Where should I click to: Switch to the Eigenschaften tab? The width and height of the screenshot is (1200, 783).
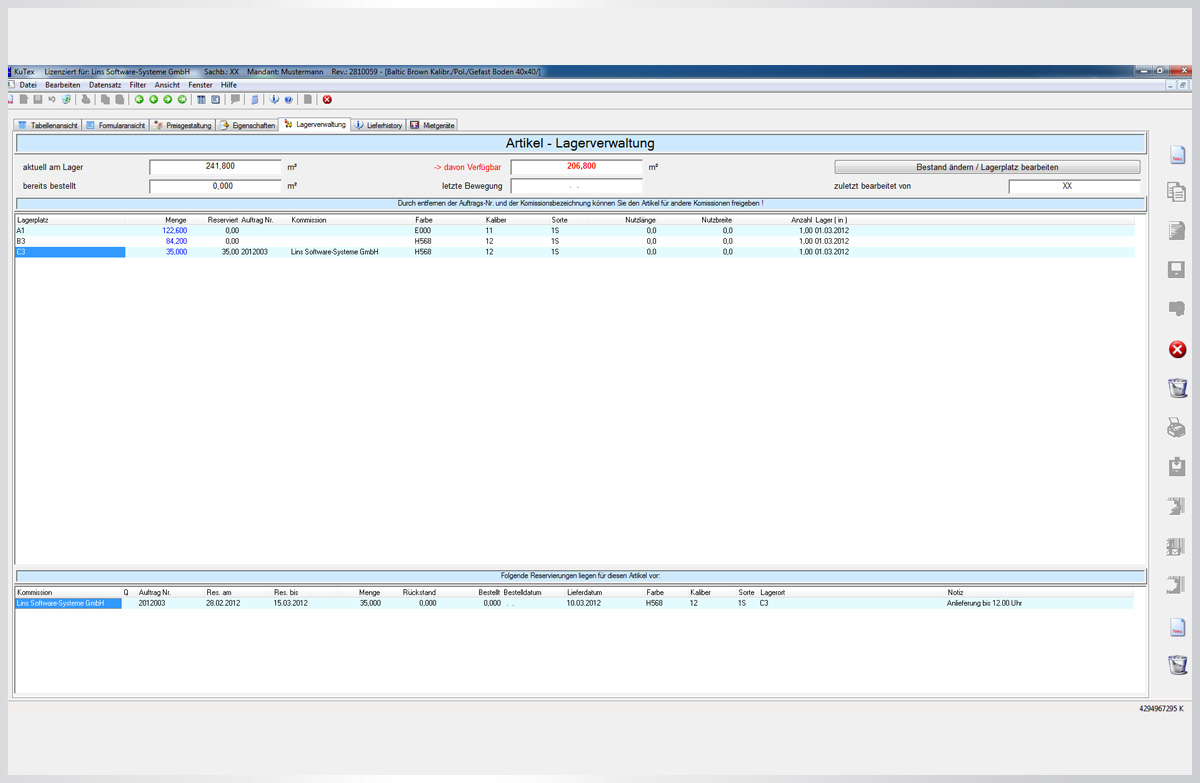coord(248,126)
